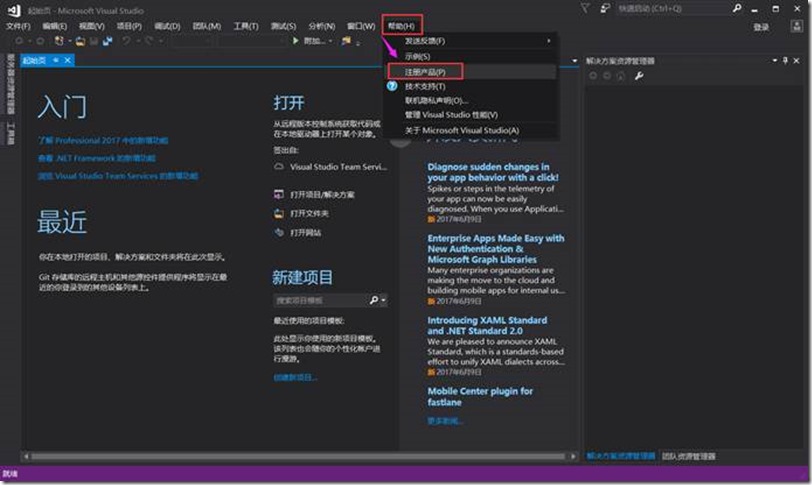Image resolution: width=812 pixels, height=485 pixels.
Task: Click the redo toolbar icon
Action: [x=149, y=40]
